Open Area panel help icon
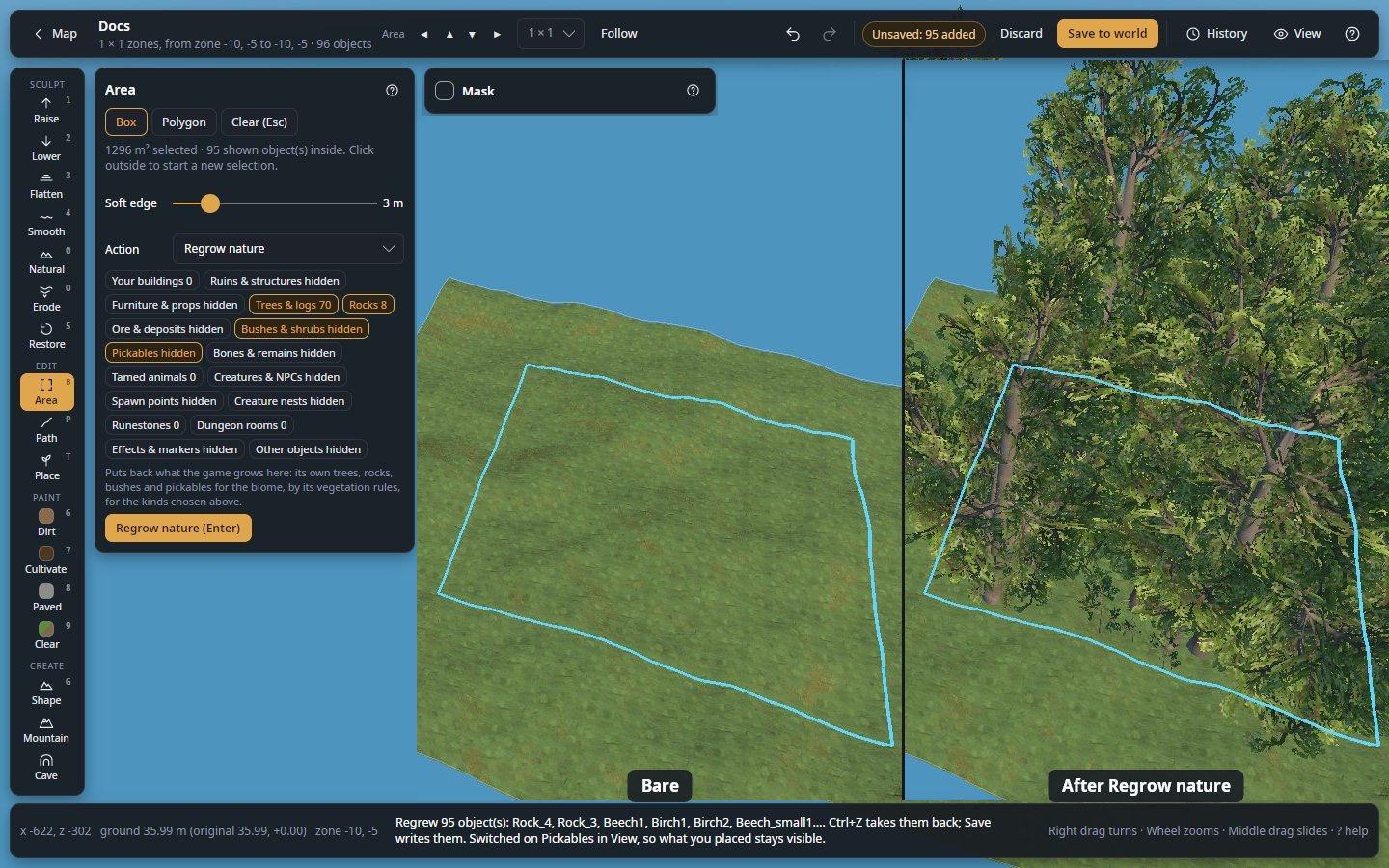1389x868 pixels. (392, 90)
